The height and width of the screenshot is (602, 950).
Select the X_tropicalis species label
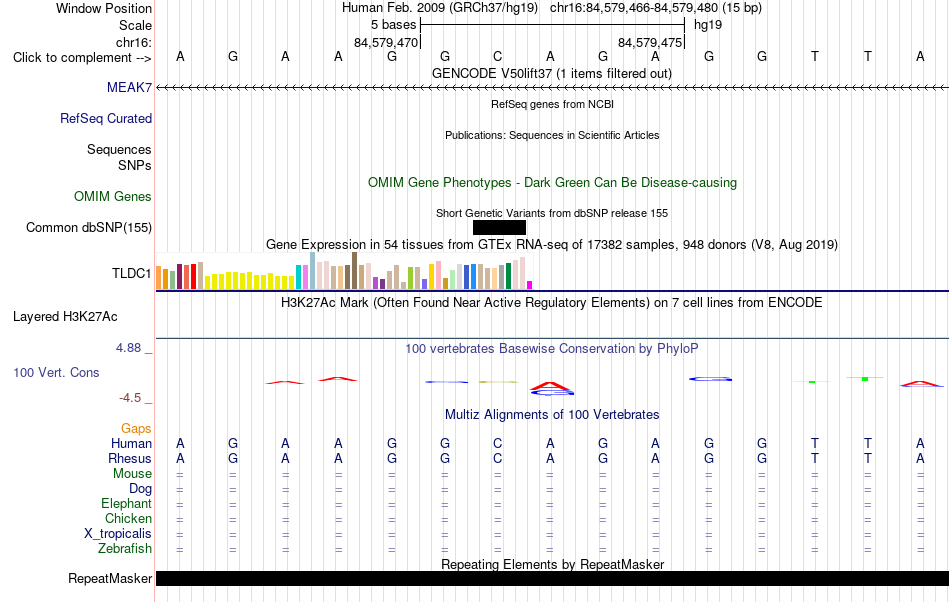click(118, 534)
